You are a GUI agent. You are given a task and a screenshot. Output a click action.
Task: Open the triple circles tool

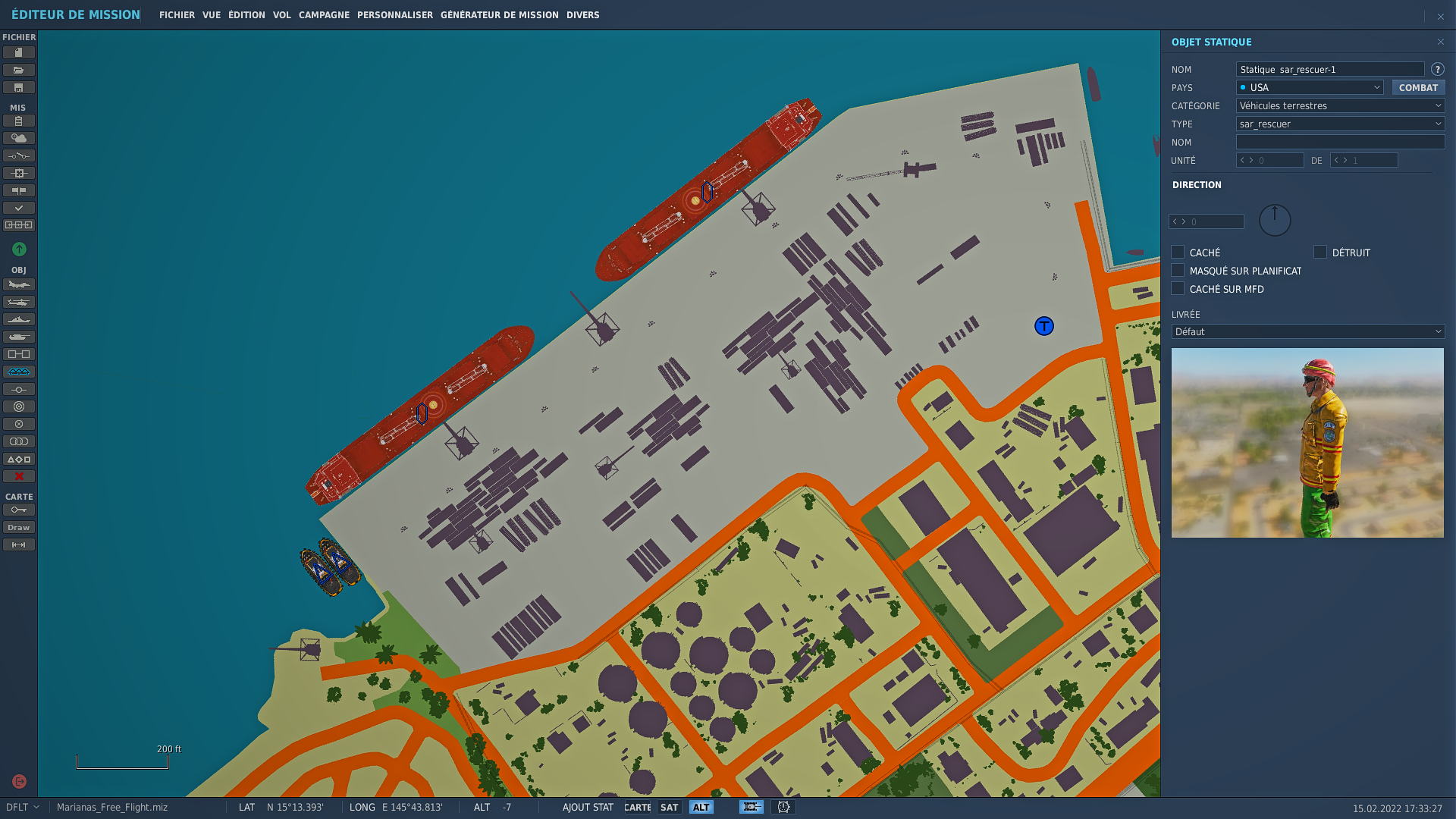[19, 441]
